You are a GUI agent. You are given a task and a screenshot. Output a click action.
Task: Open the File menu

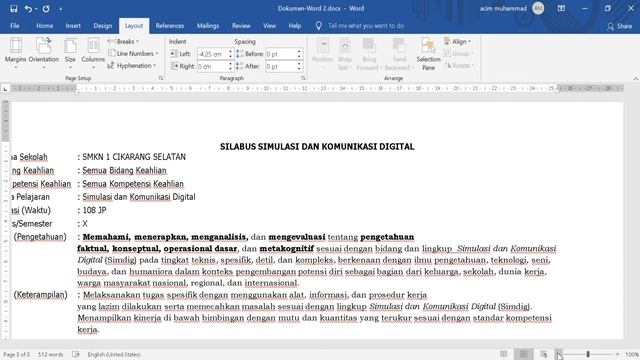point(15,26)
